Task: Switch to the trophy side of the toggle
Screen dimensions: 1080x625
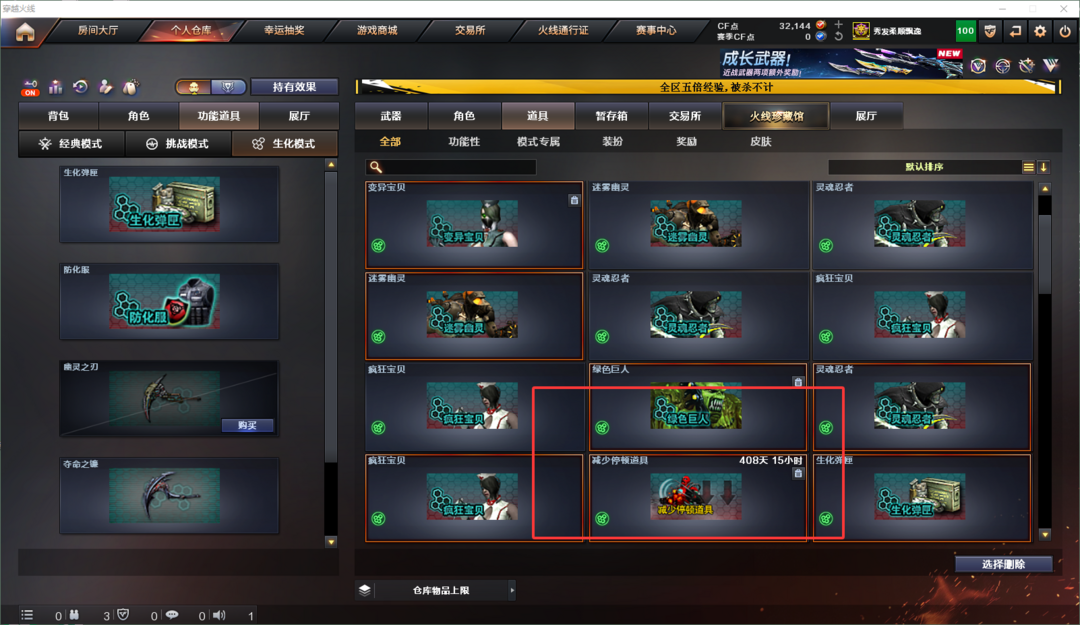Action: 227,87
